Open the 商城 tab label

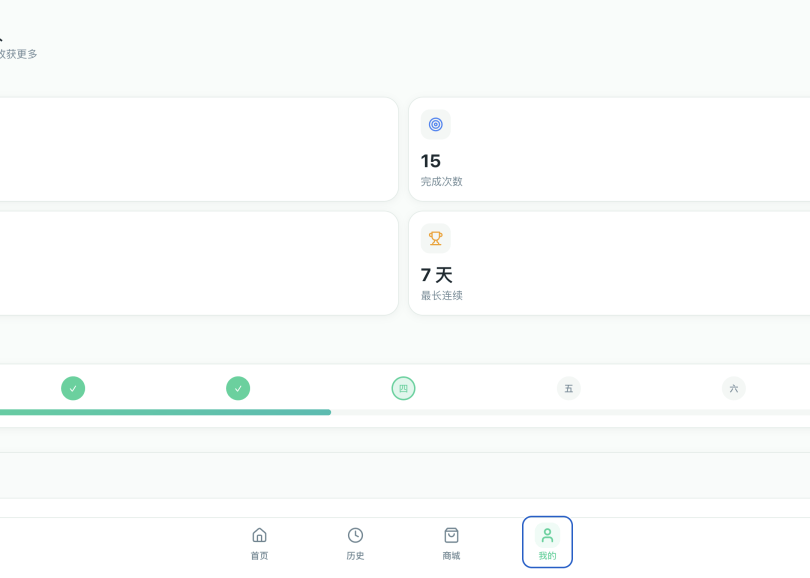click(451, 556)
